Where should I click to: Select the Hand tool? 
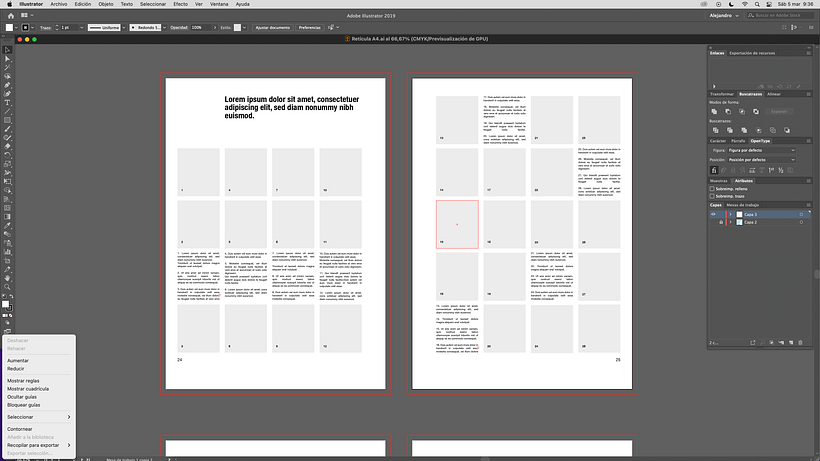7,279
